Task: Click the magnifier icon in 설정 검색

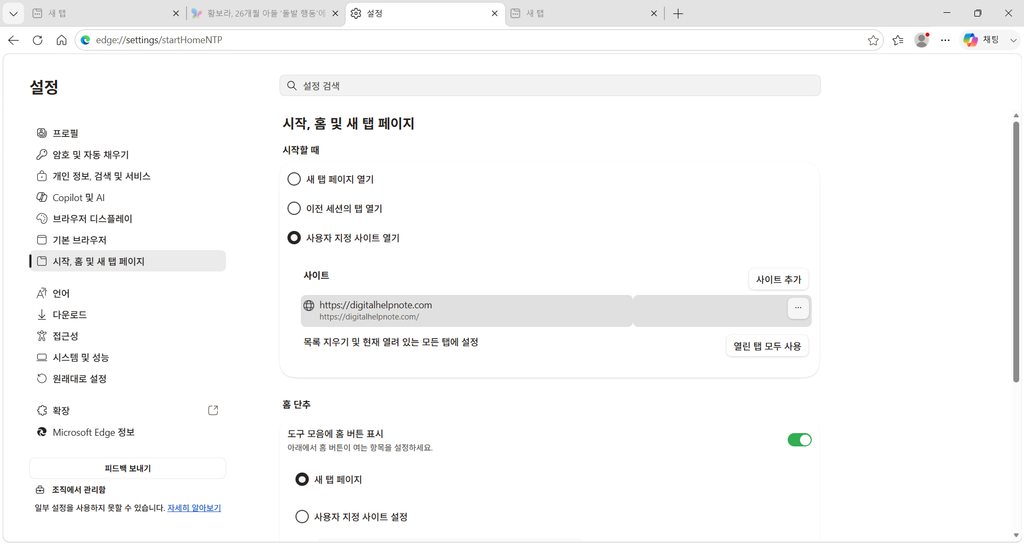Action: click(291, 86)
